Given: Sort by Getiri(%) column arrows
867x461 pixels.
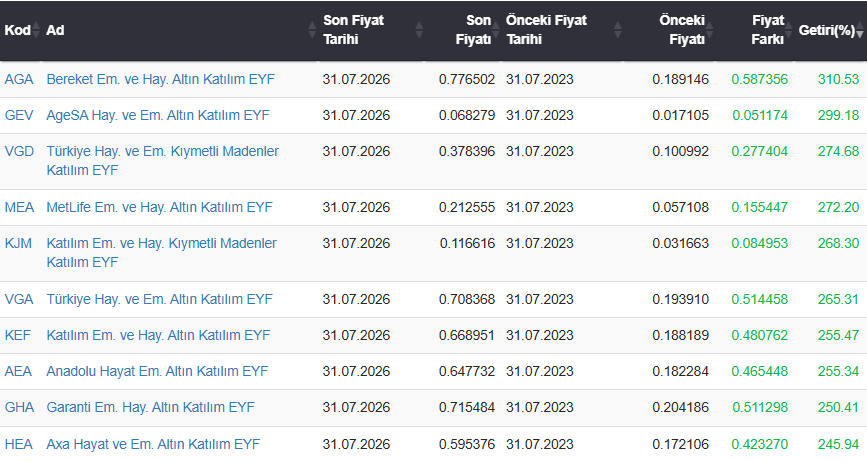Looking at the screenshot, I should (x=860, y=30).
